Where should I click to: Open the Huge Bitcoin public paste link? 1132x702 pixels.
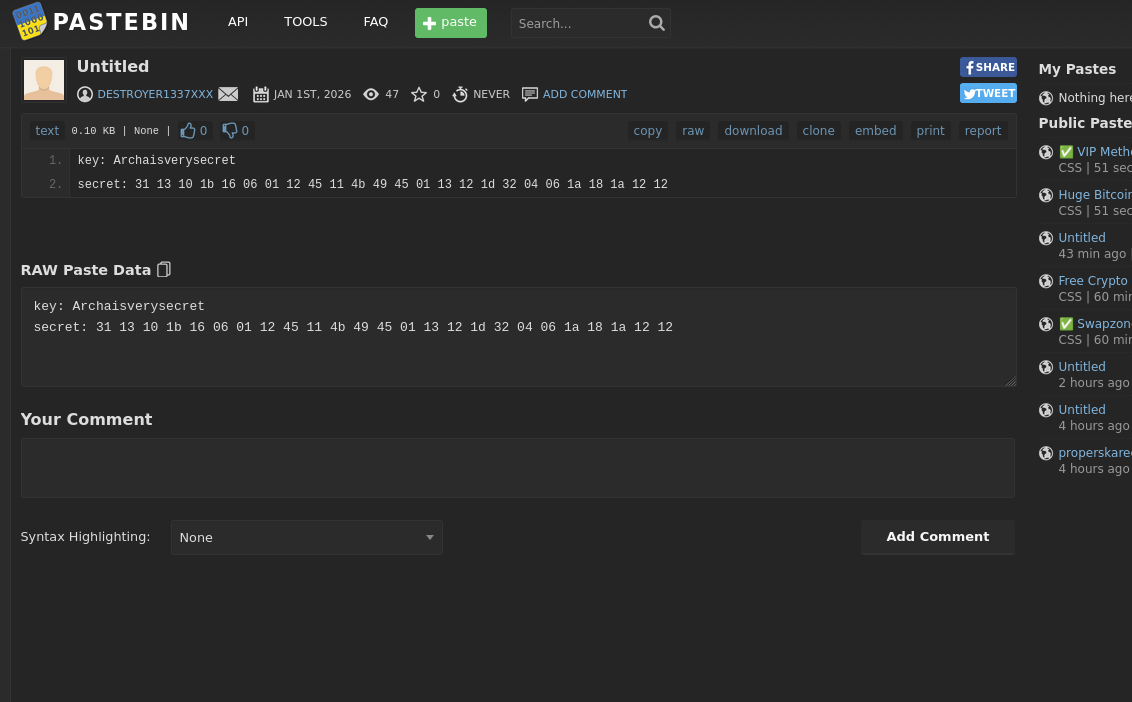tap(1094, 195)
